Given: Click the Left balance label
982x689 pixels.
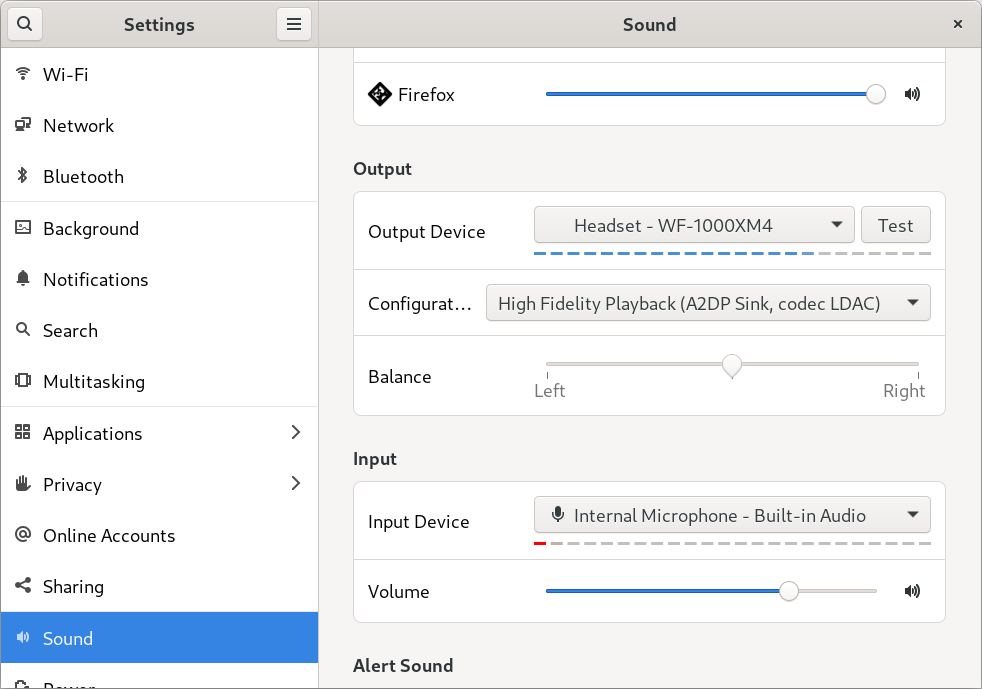Looking at the screenshot, I should [550, 391].
